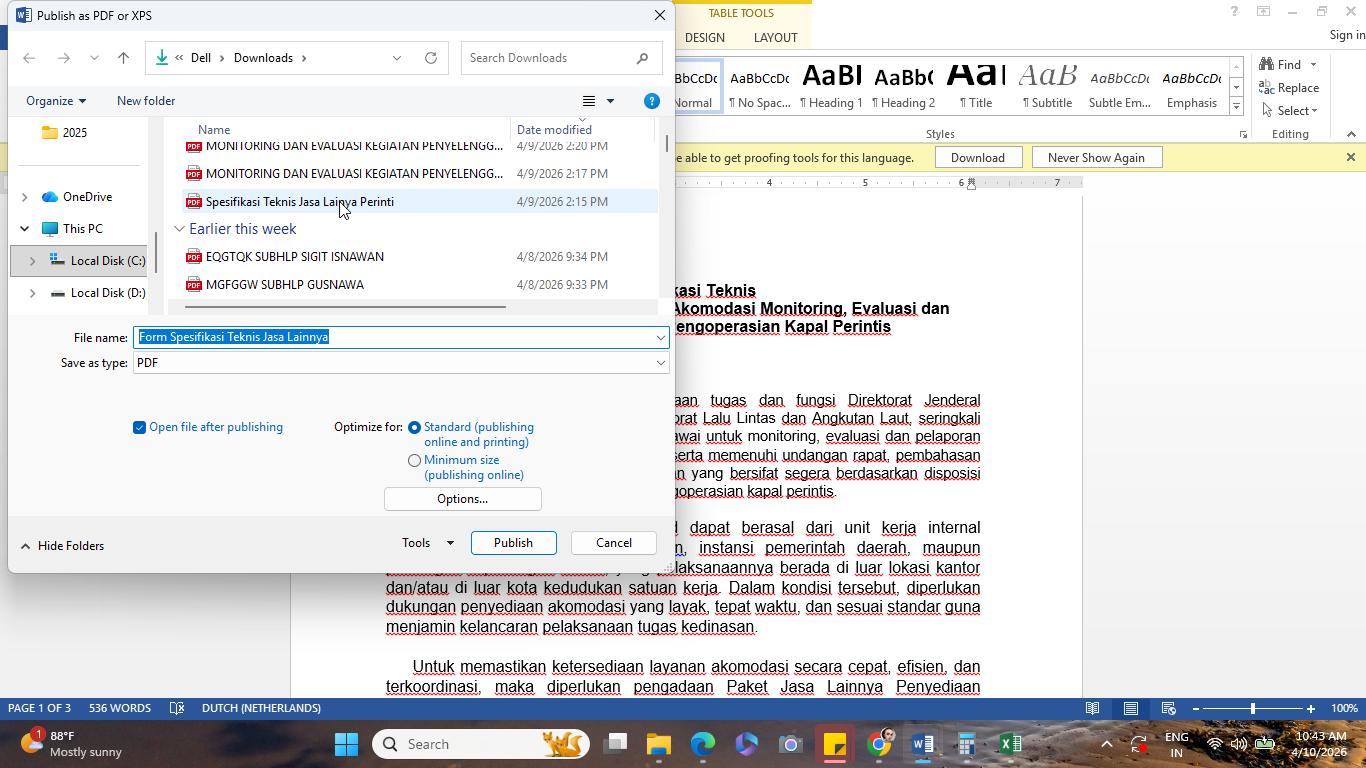Zoom out the Word document
The image size is (1366, 768).
coord(1195,708)
